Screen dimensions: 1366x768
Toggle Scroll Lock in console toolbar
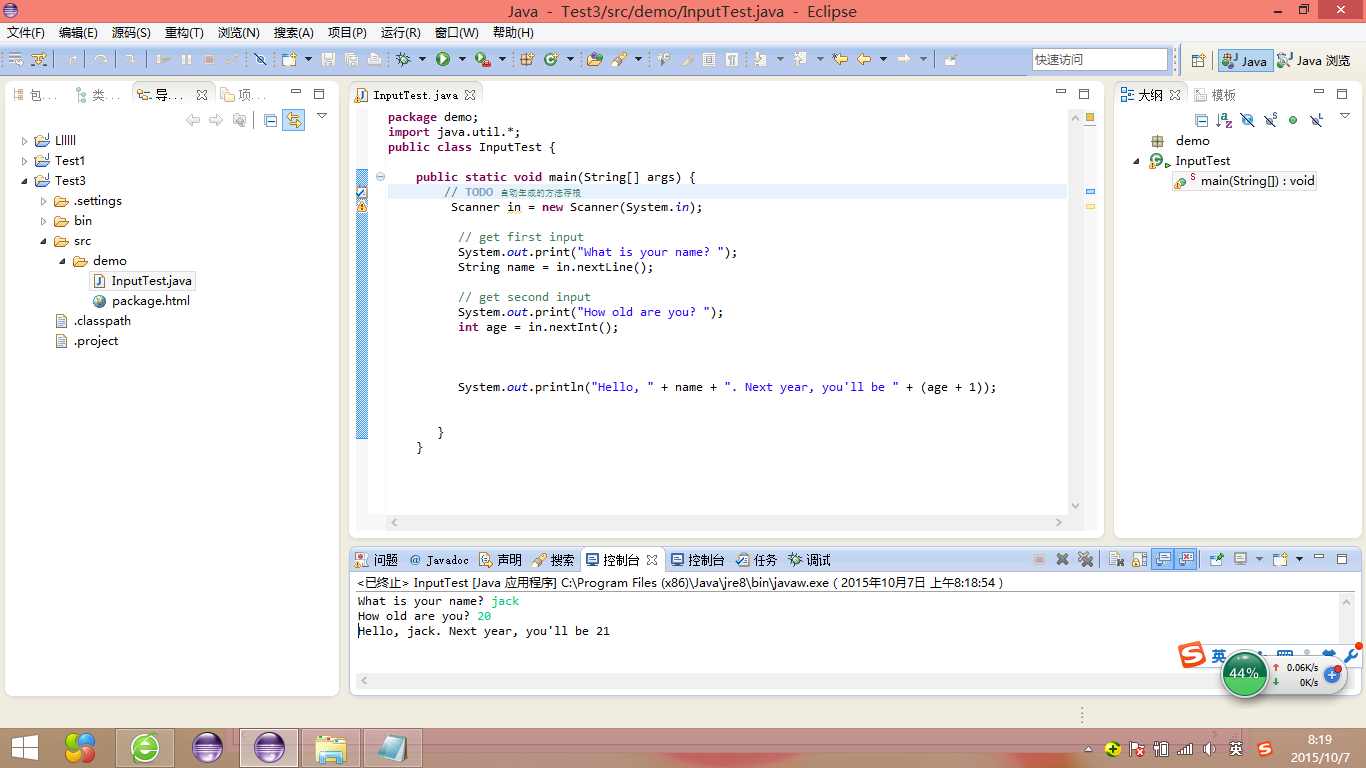[x=1139, y=559]
